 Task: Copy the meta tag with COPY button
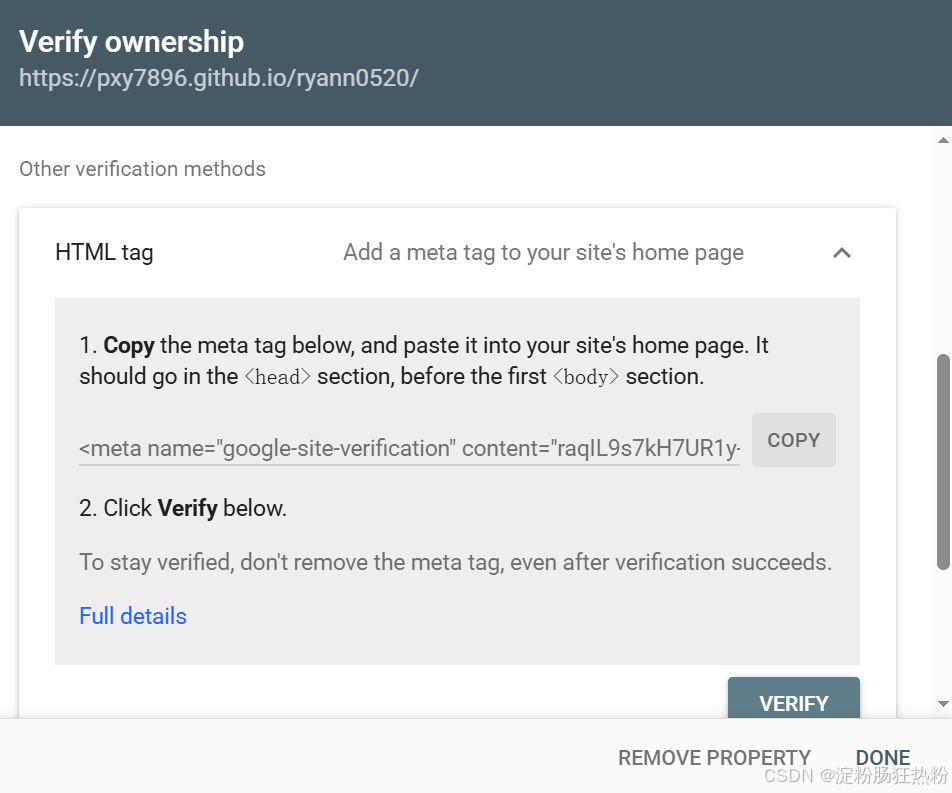click(794, 440)
